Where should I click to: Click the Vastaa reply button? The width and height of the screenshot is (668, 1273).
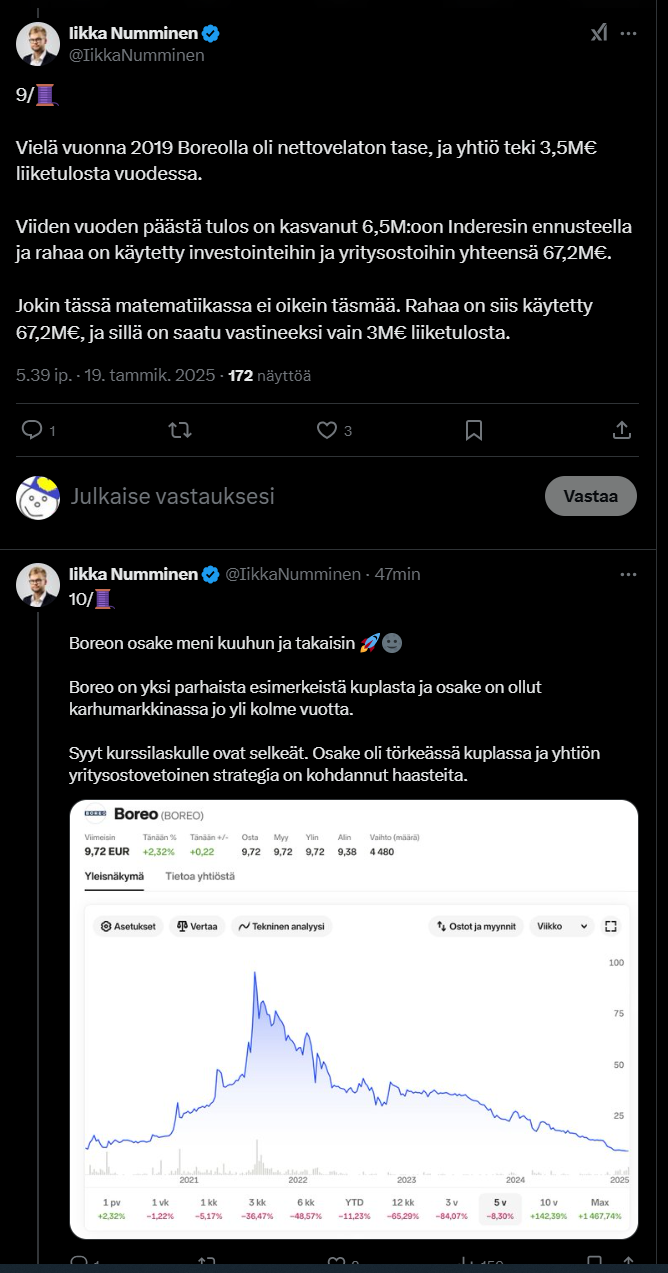tap(590, 496)
